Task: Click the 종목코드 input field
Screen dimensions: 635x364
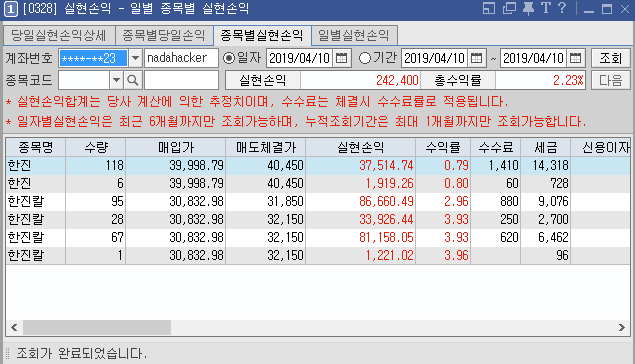Action: point(84,80)
